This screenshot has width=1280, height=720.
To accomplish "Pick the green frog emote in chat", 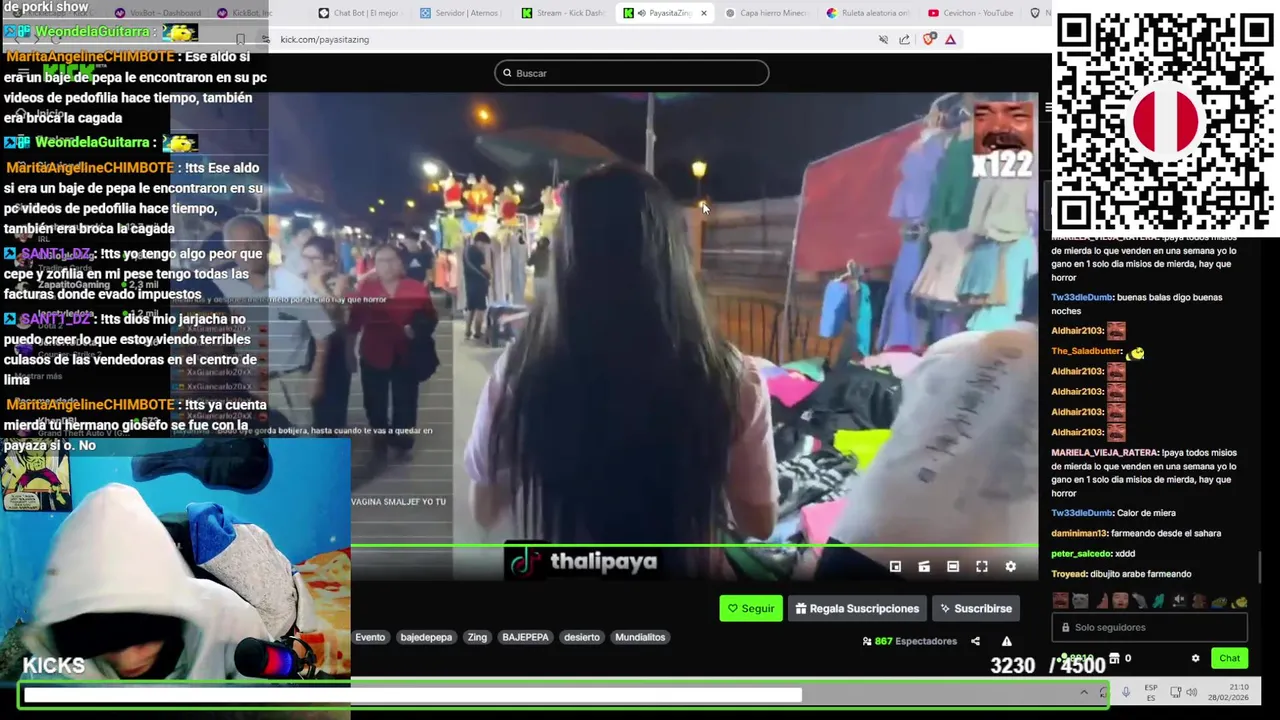I will (1219, 601).
